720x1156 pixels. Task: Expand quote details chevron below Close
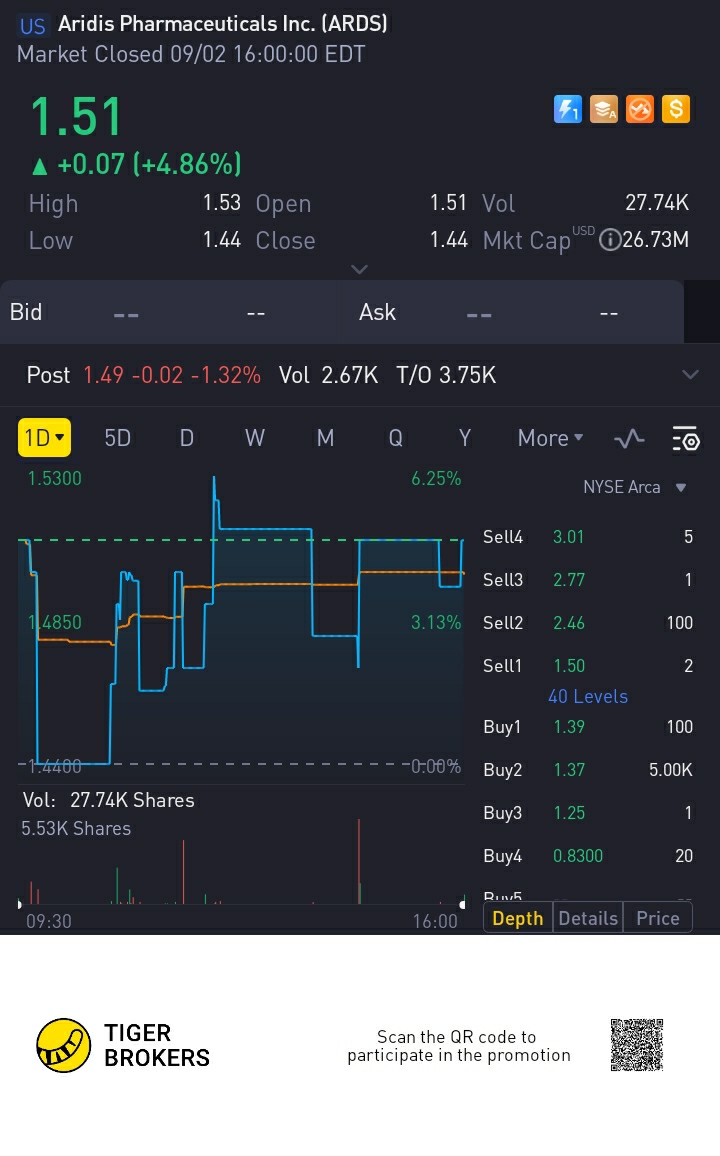tap(360, 268)
